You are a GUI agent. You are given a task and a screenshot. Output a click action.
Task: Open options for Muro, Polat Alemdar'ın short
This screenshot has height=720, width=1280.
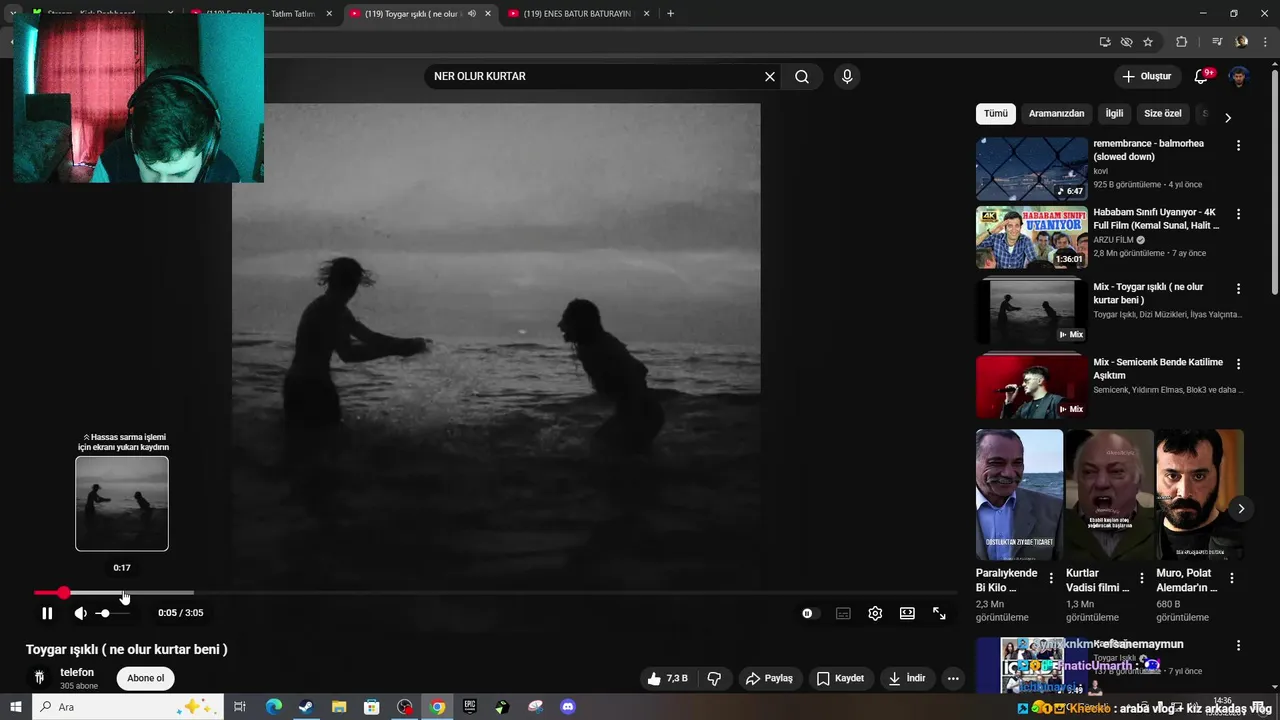(x=1232, y=578)
